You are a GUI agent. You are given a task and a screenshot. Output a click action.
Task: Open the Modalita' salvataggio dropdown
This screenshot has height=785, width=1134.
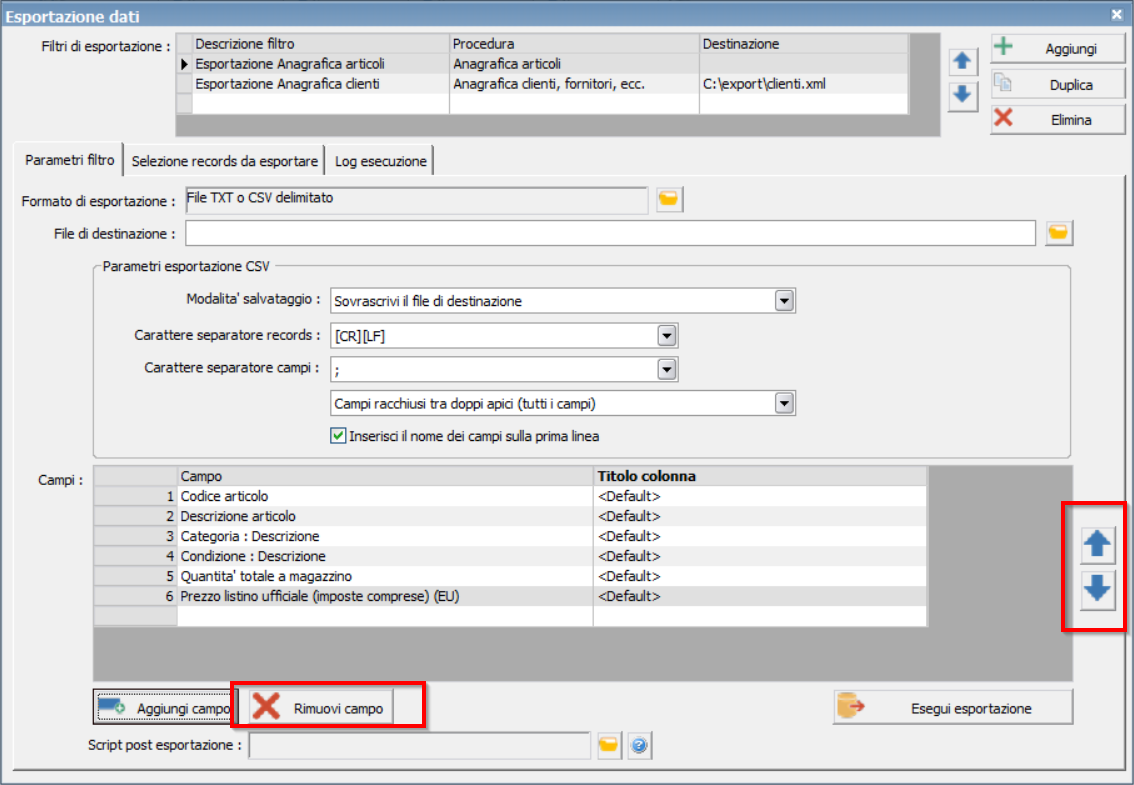pos(784,301)
